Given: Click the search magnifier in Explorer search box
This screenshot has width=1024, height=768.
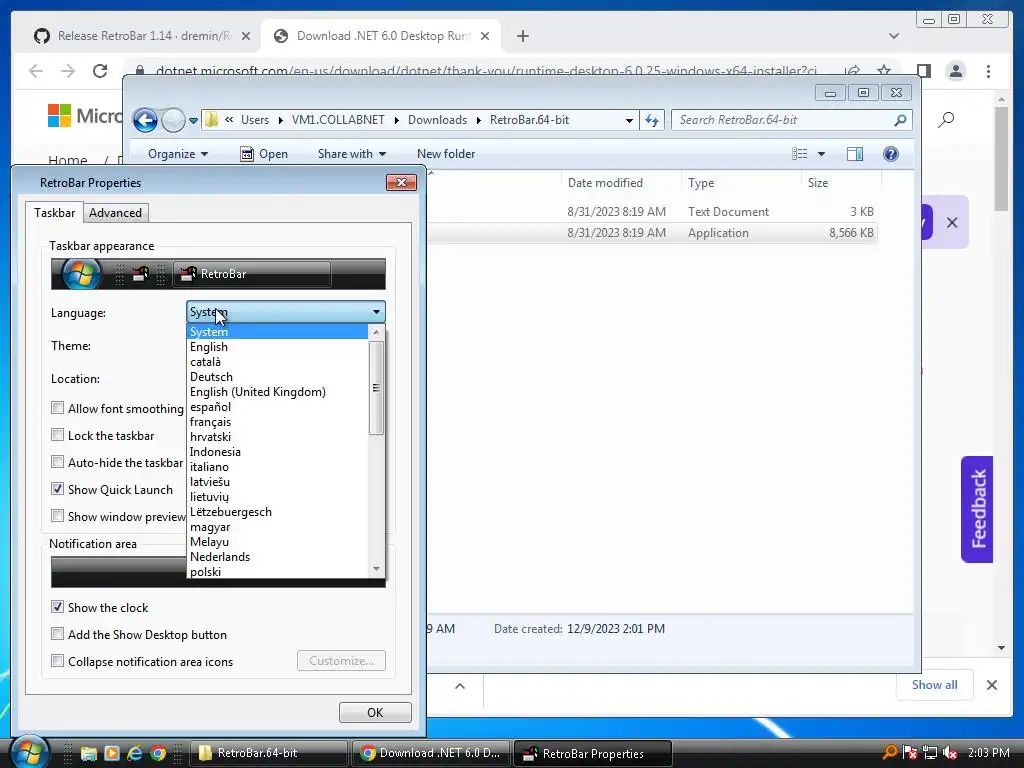Looking at the screenshot, I should pos(900,120).
